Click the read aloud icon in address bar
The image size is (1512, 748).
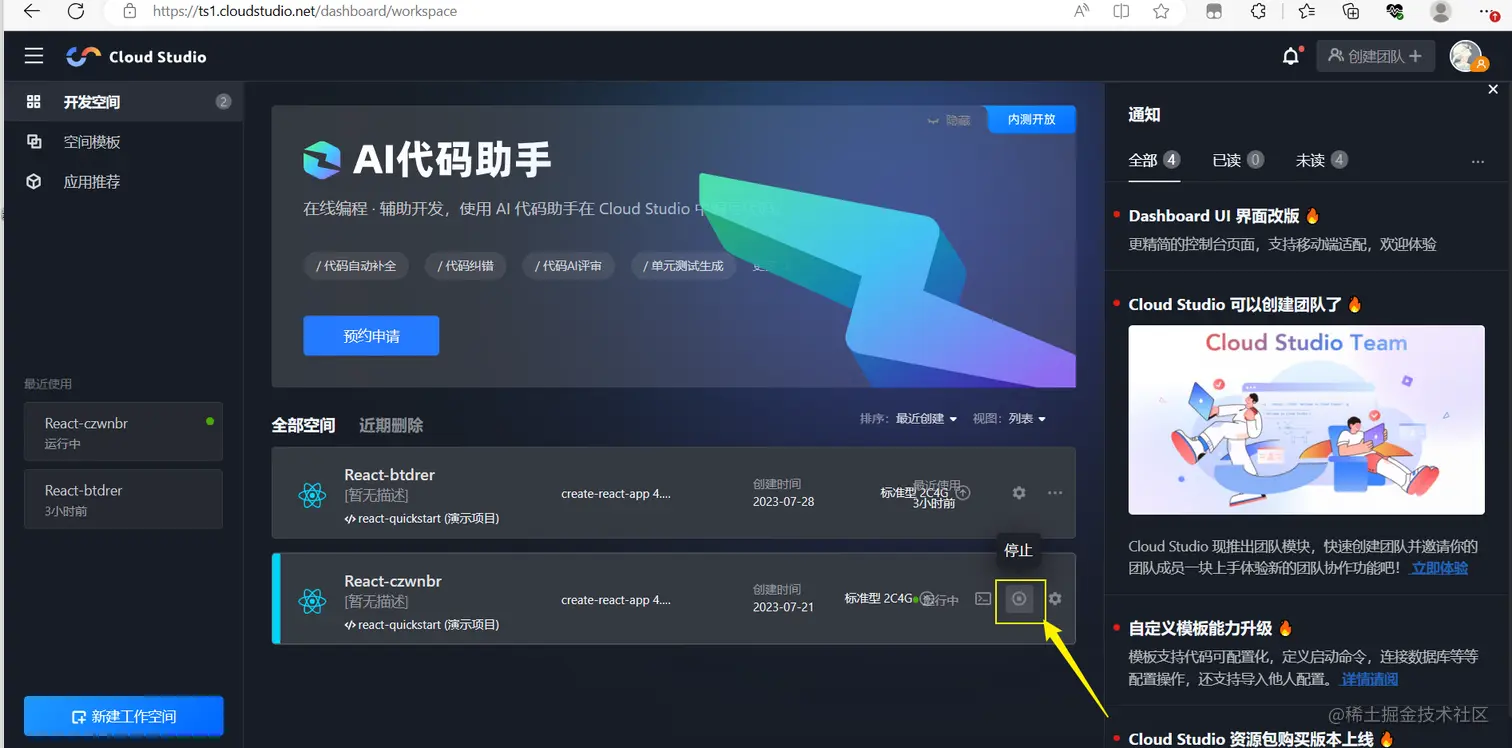coord(1082,11)
